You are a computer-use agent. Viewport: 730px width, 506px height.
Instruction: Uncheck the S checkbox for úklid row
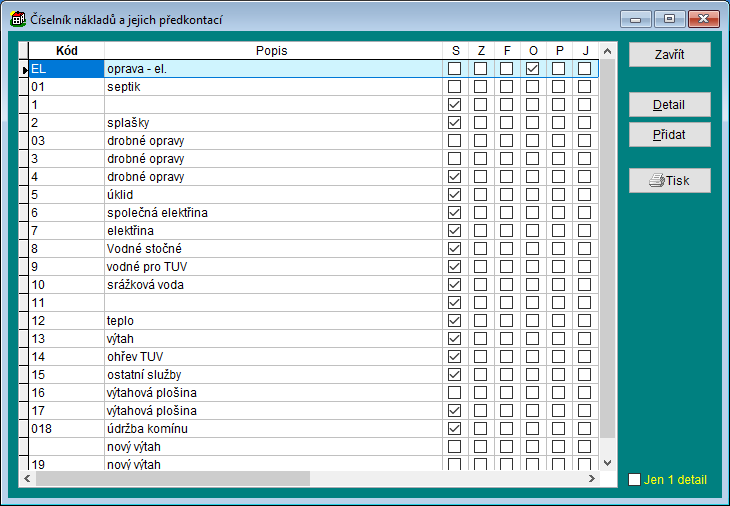tap(455, 195)
